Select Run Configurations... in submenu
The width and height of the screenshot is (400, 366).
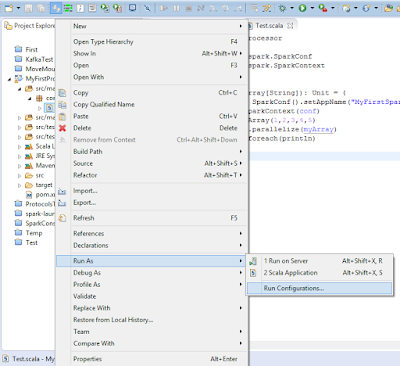coord(319,288)
